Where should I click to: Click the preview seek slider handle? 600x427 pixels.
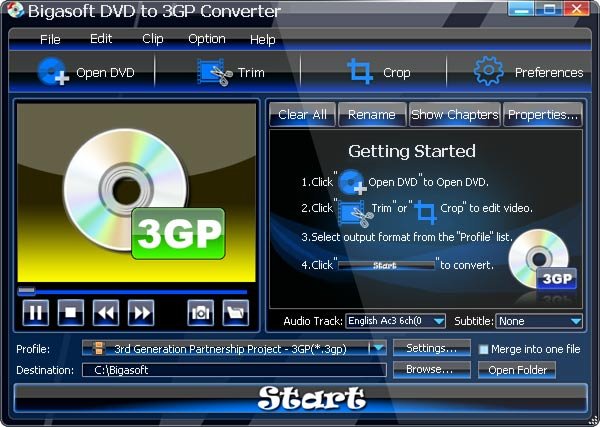[x=26, y=292]
